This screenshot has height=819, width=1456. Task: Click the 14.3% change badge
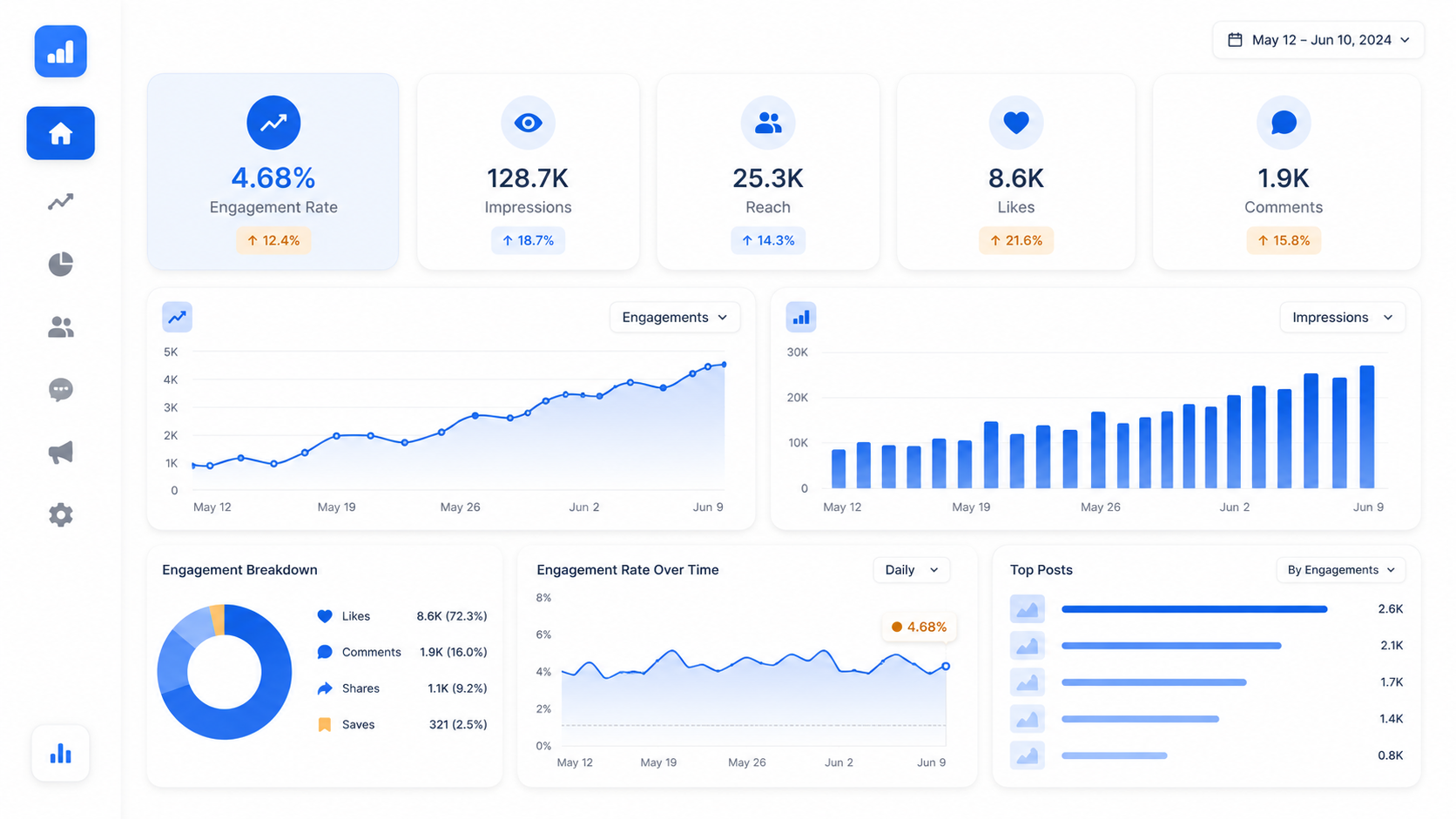click(767, 240)
